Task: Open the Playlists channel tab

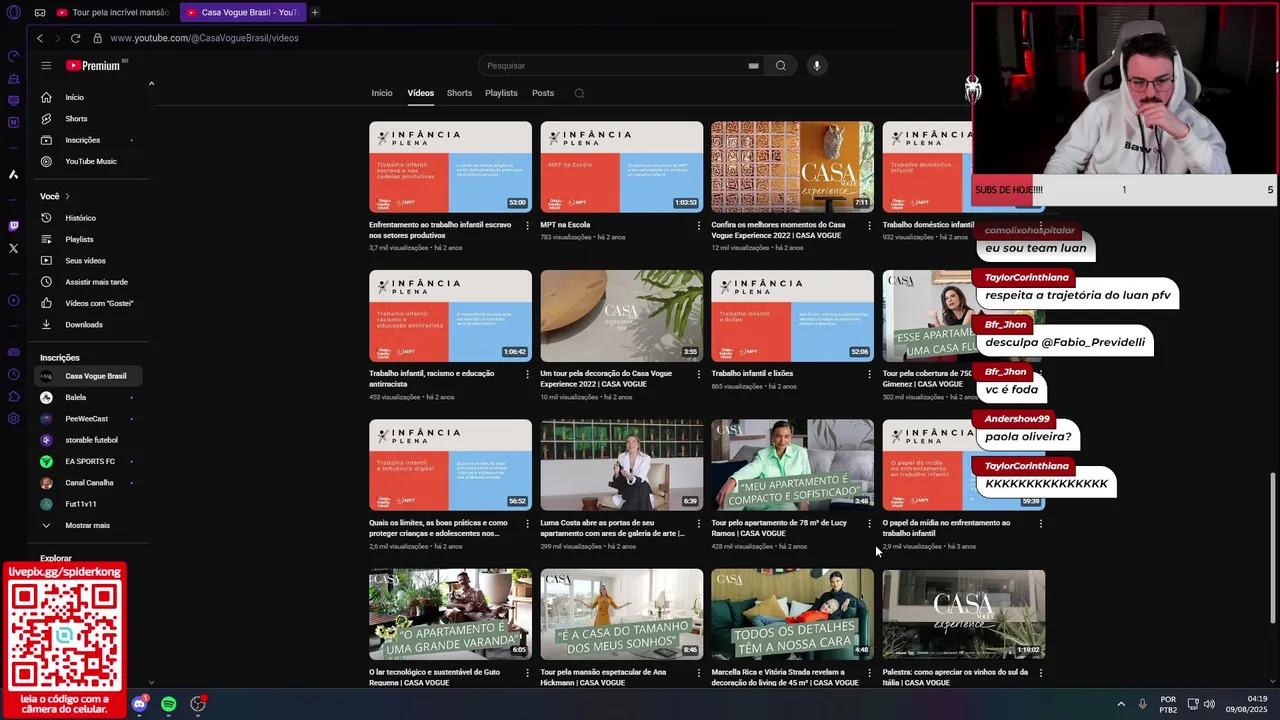Action: click(x=501, y=93)
